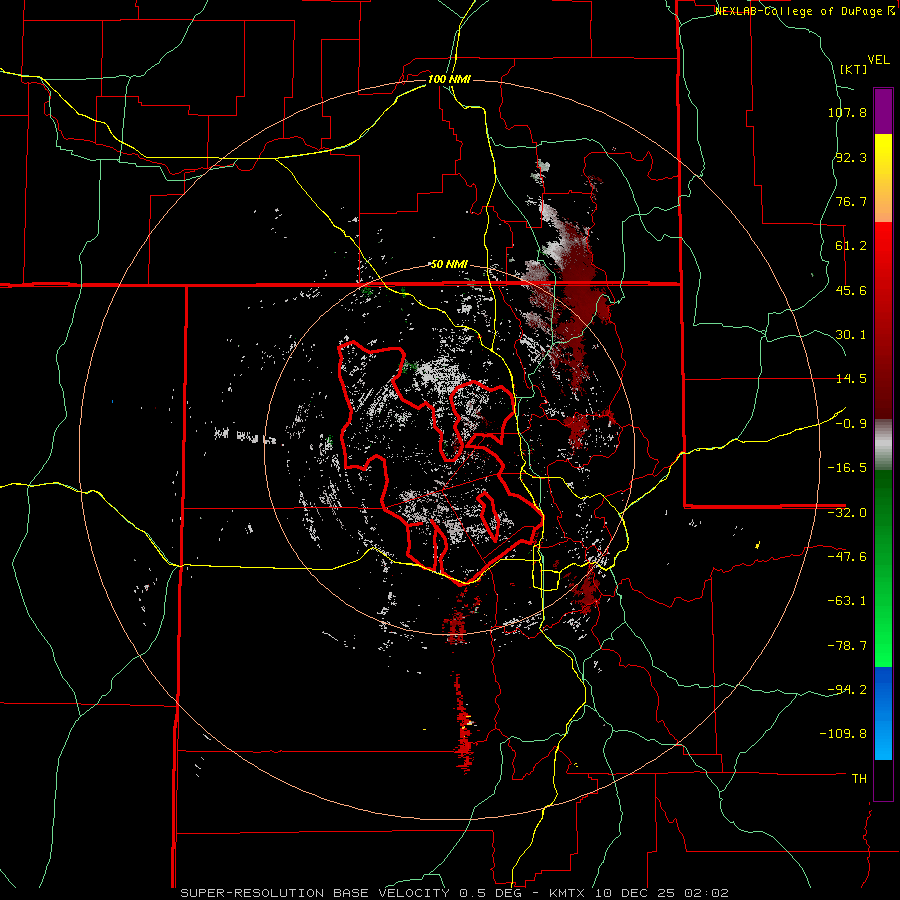Click the purple segment of velocity color bar
Screen dimensions: 900x900
(883, 111)
